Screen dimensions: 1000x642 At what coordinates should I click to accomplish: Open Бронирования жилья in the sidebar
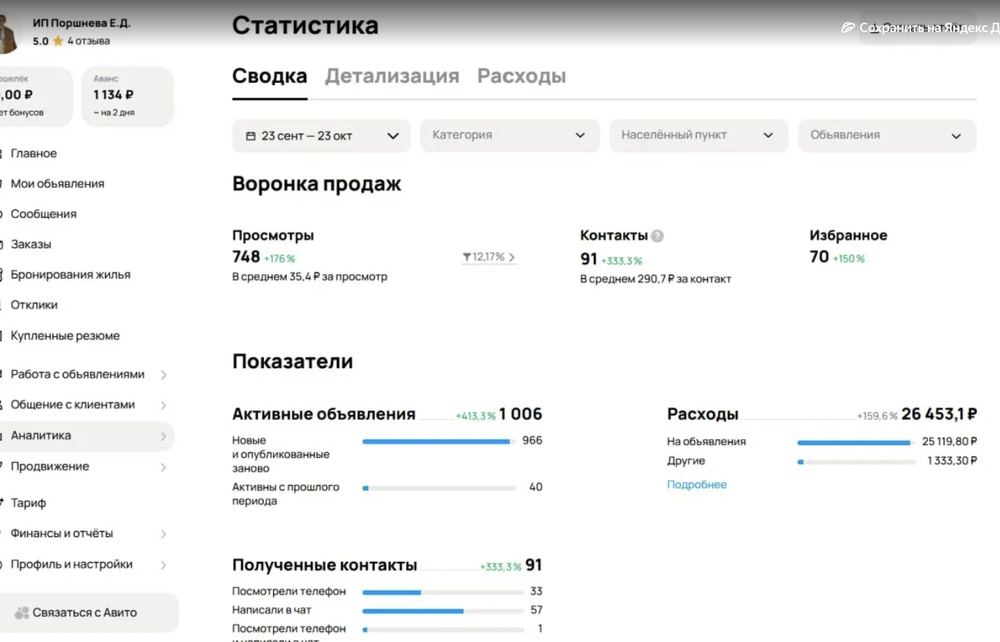pos(70,275)
